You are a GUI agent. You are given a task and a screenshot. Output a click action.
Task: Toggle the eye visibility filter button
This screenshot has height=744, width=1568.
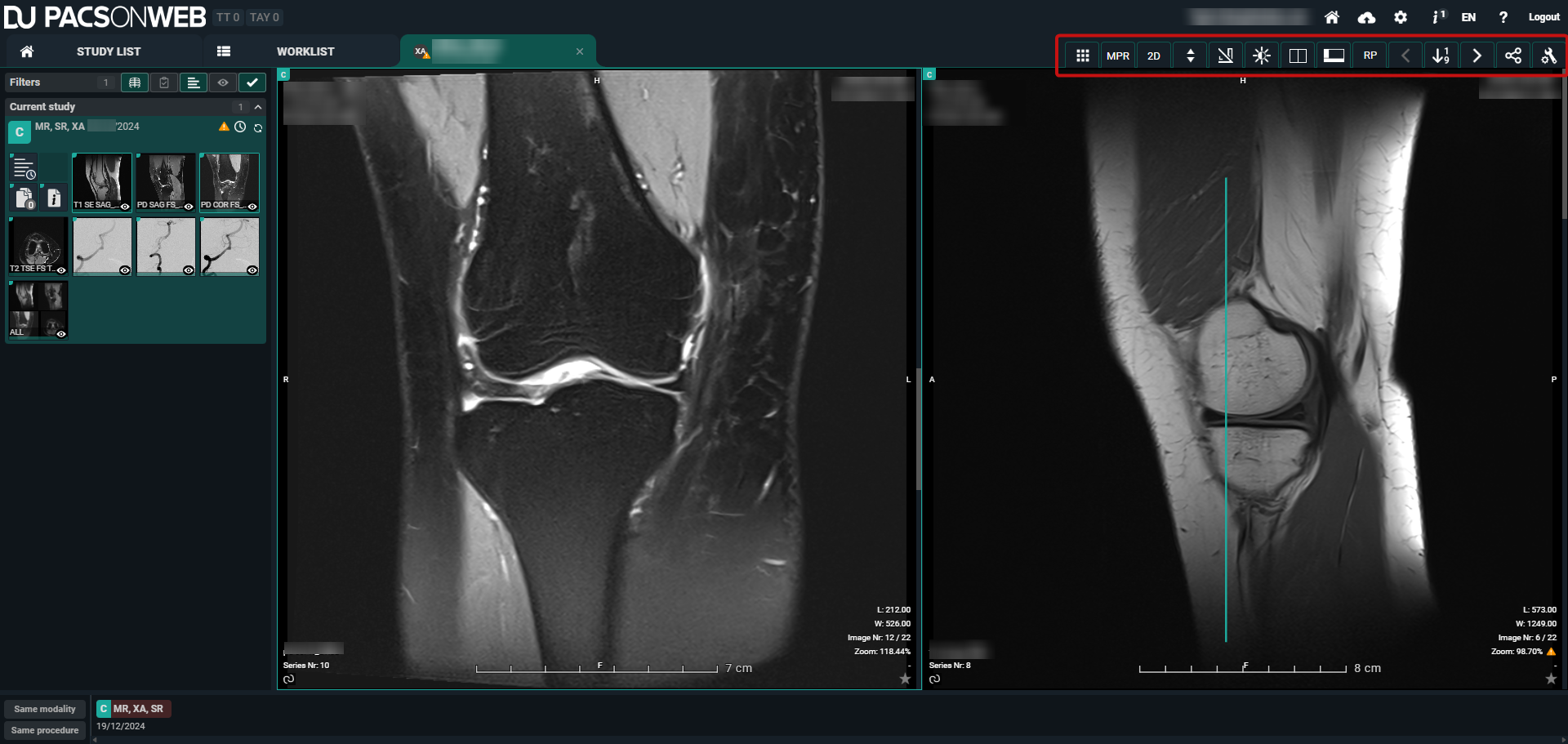click(x=222, y=82)
